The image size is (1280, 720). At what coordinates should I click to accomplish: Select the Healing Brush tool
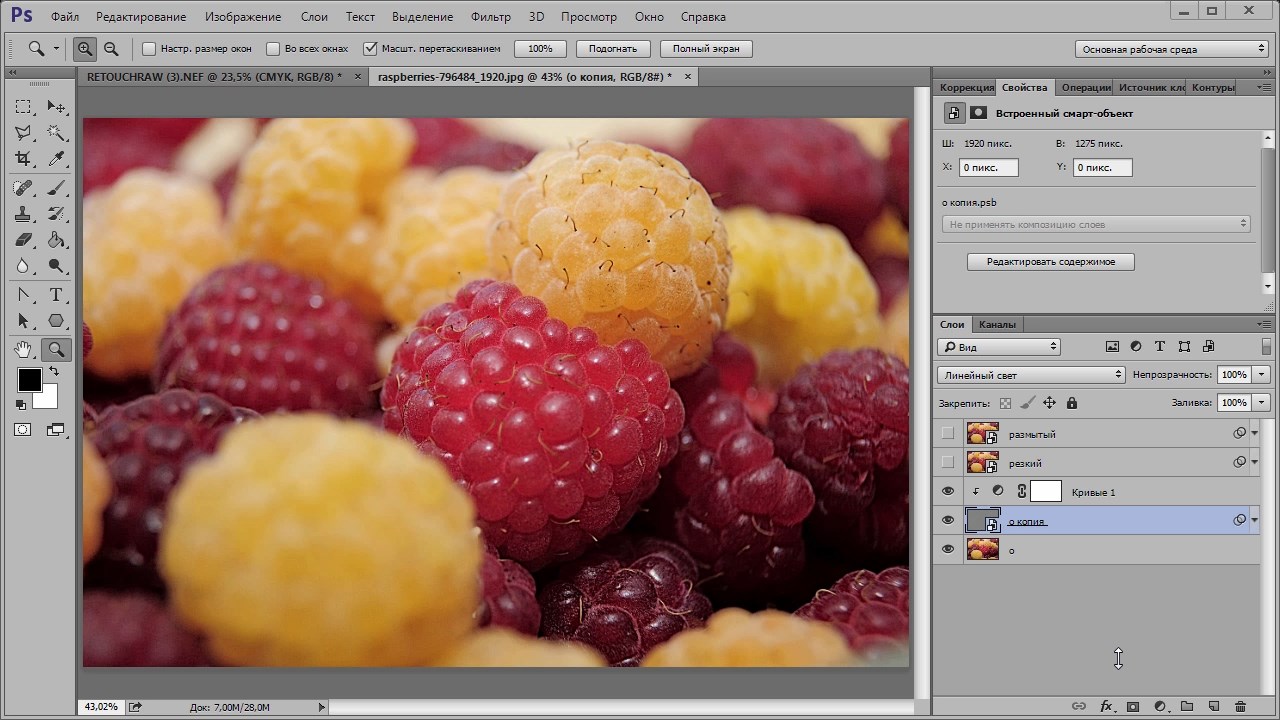pos(24,188)
